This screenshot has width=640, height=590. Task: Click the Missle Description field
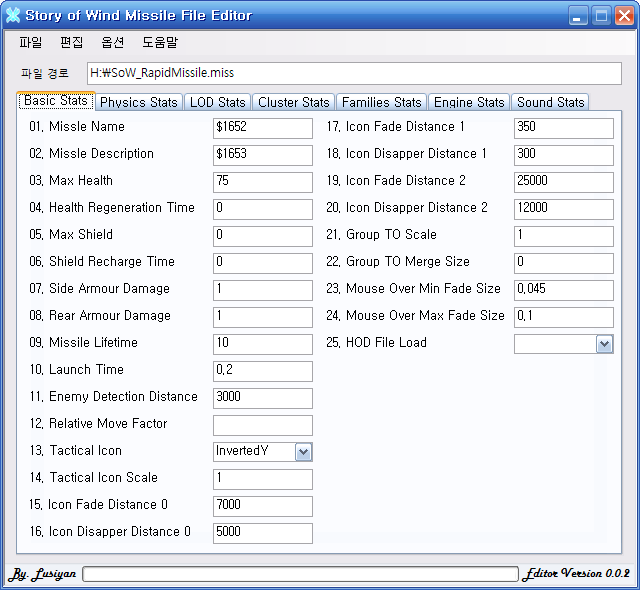(263, 155)
